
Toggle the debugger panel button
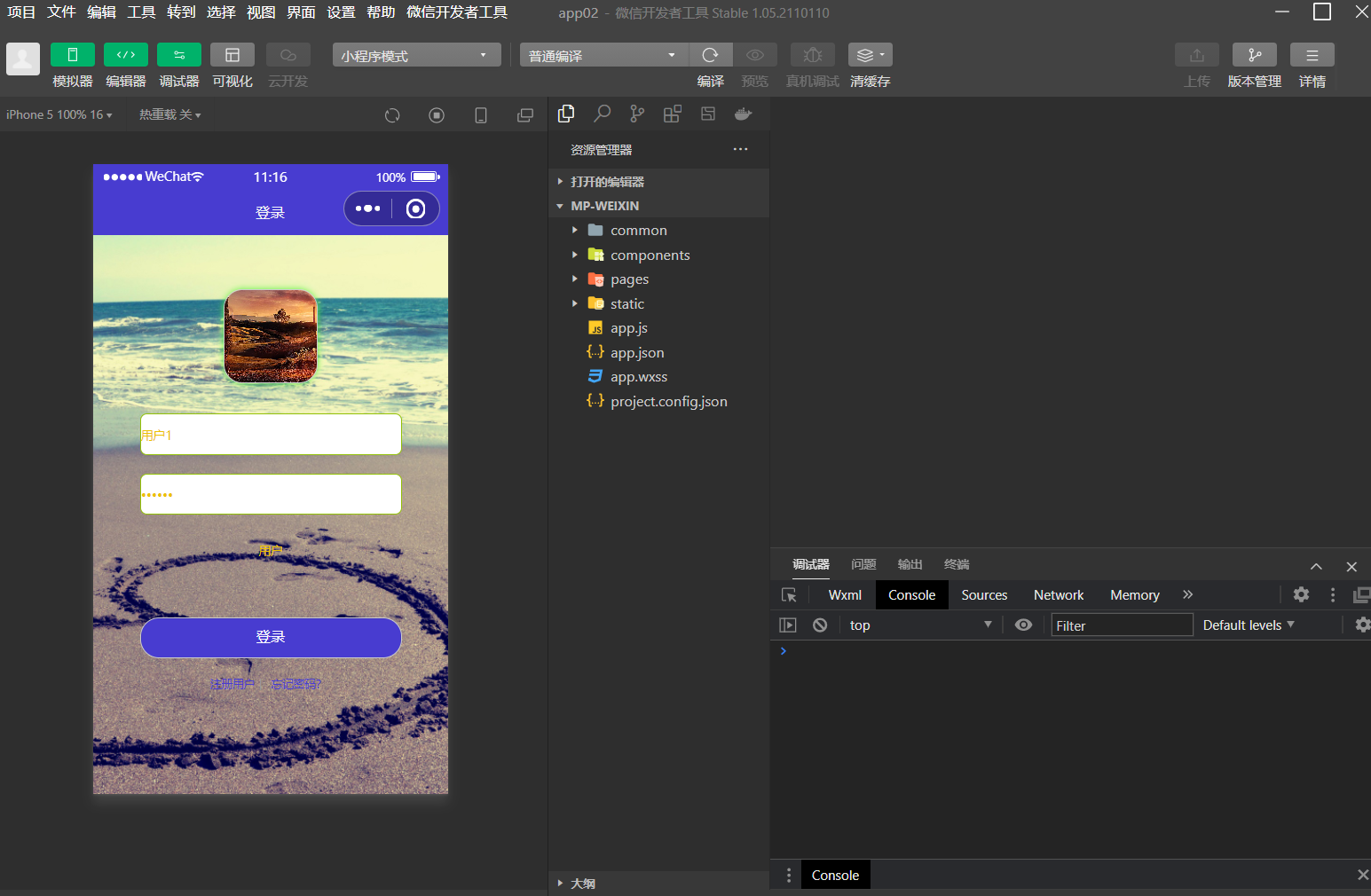coord(179,55)
